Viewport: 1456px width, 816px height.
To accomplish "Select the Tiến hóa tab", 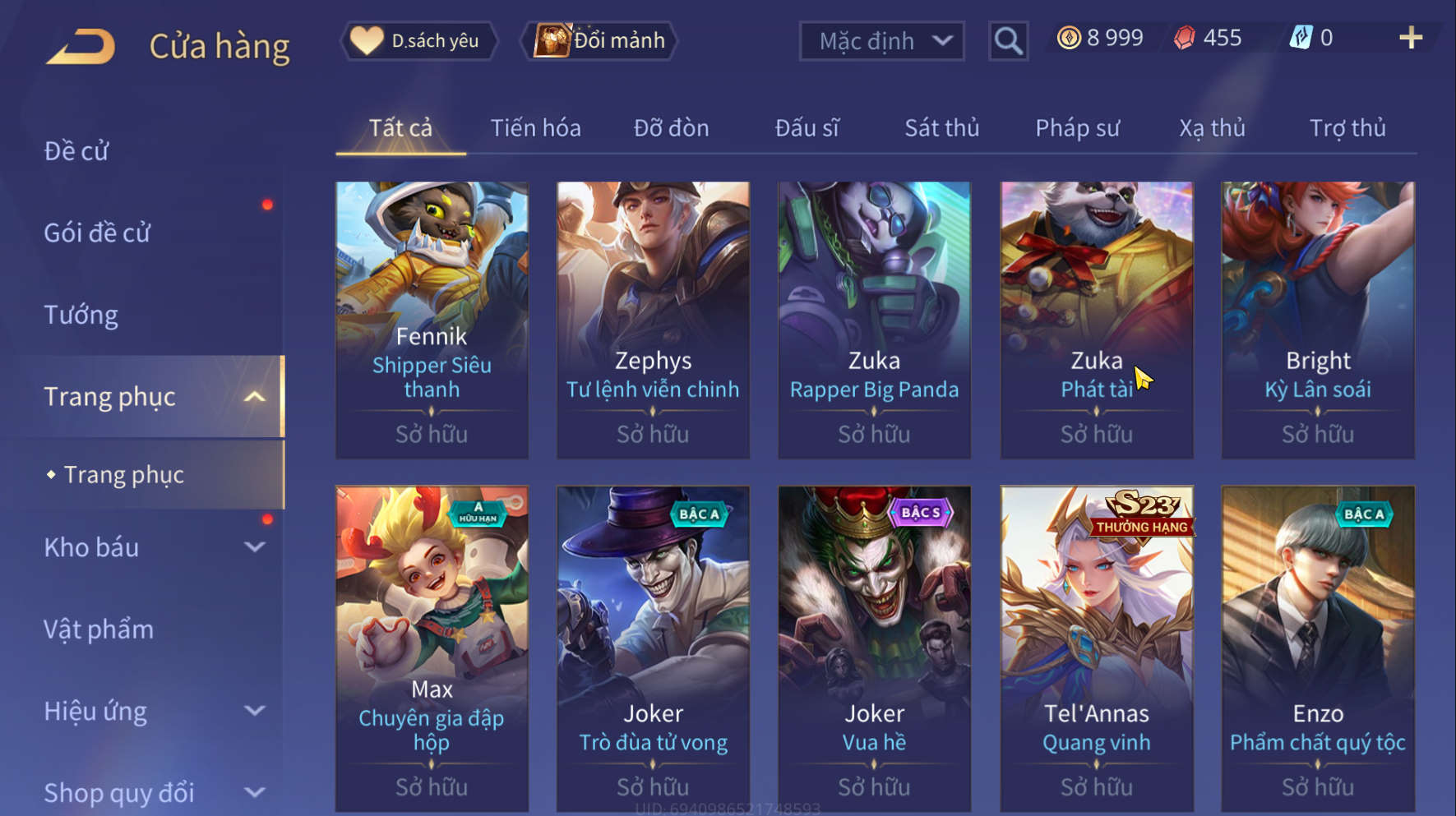I will pos(535,128).
